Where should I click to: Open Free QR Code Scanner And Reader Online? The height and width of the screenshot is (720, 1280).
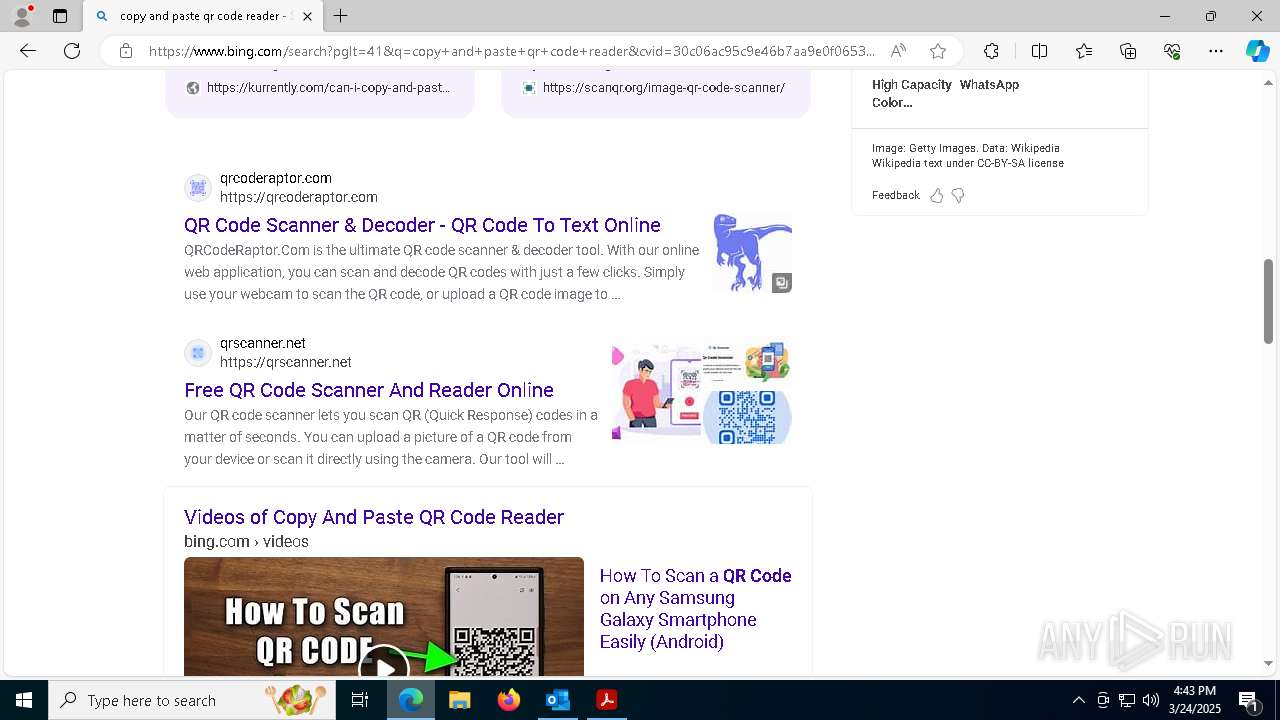point(369,390)
